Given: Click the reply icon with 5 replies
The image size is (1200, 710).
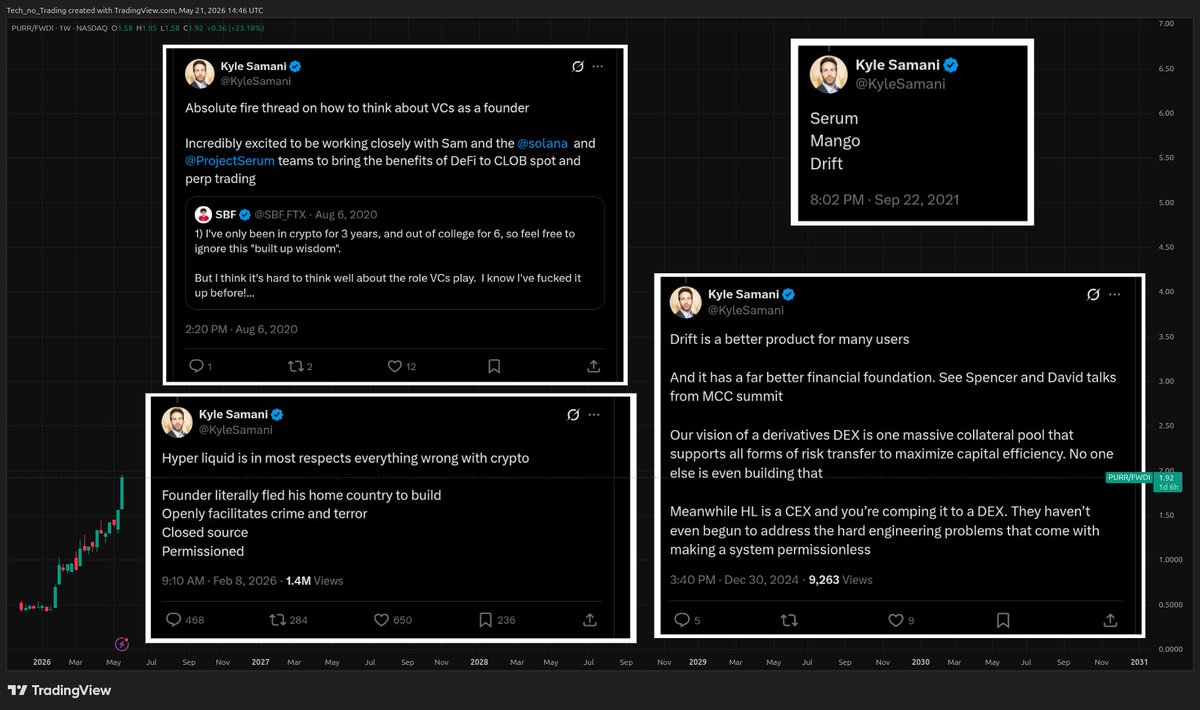Looking at the screenshot, I should pyautogui.click(x=682, y=620).
